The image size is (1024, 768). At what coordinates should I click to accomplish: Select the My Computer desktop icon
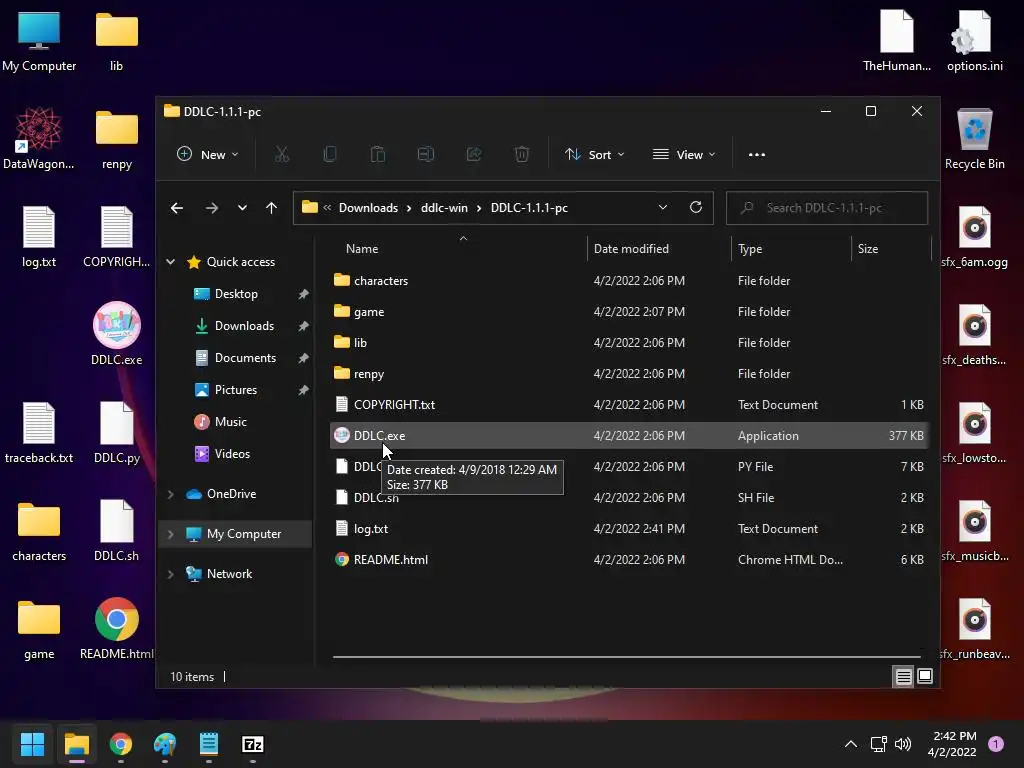pos(39,40)
